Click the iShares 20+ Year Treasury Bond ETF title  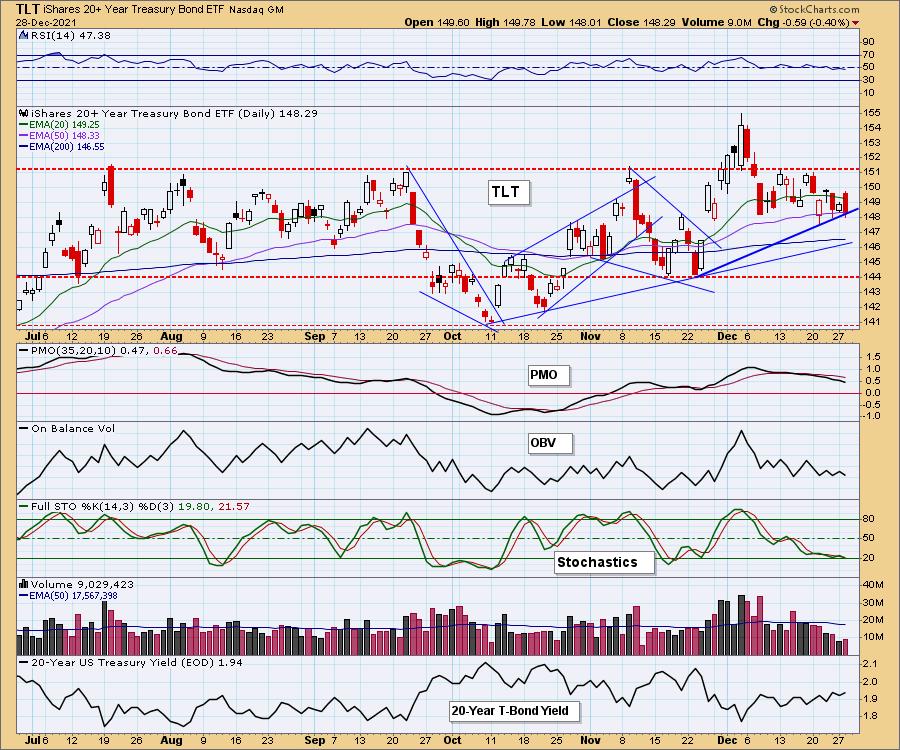pos(134,9)
